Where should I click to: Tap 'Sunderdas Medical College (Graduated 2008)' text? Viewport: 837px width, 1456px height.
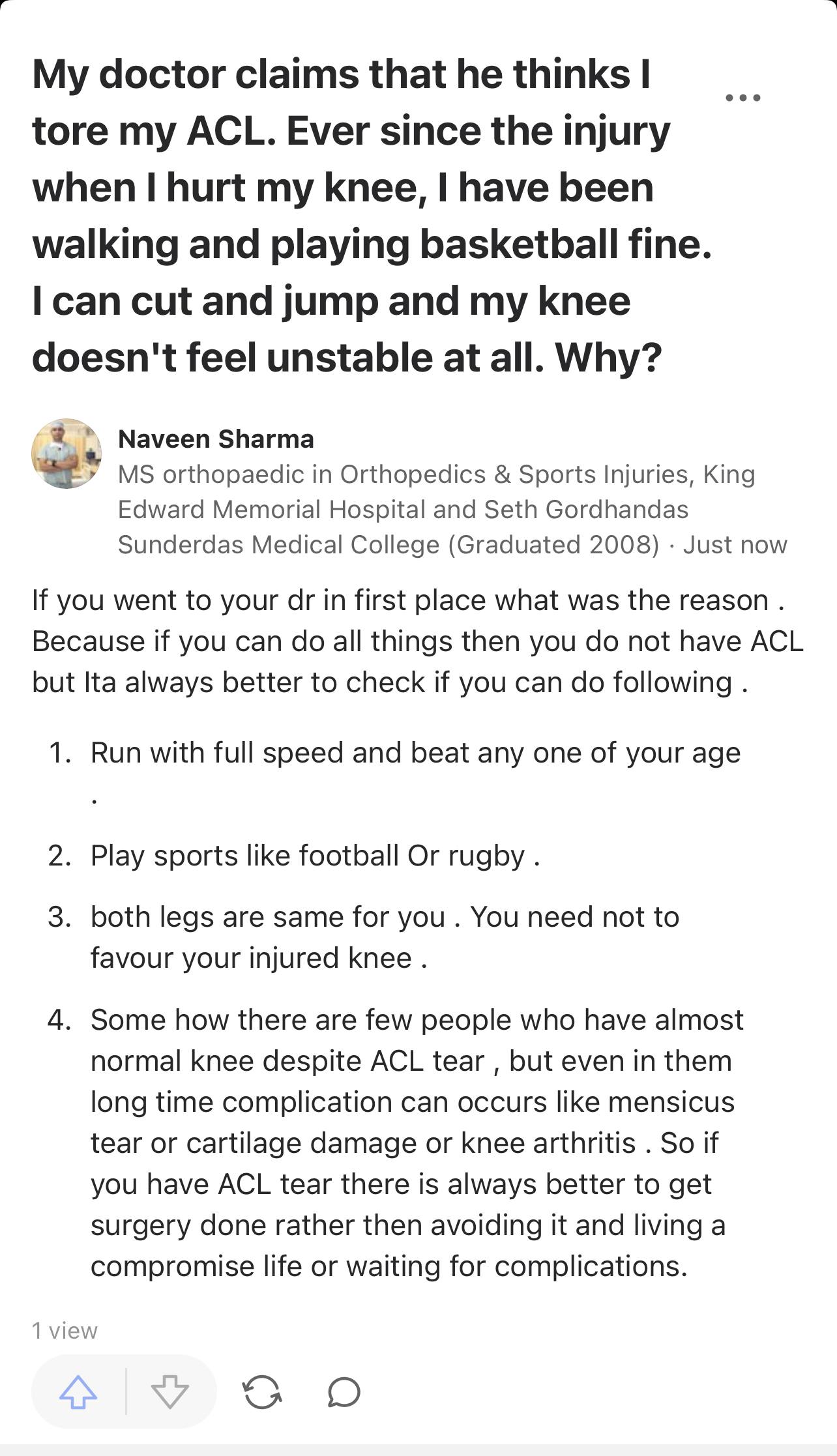tap(389, 545)
